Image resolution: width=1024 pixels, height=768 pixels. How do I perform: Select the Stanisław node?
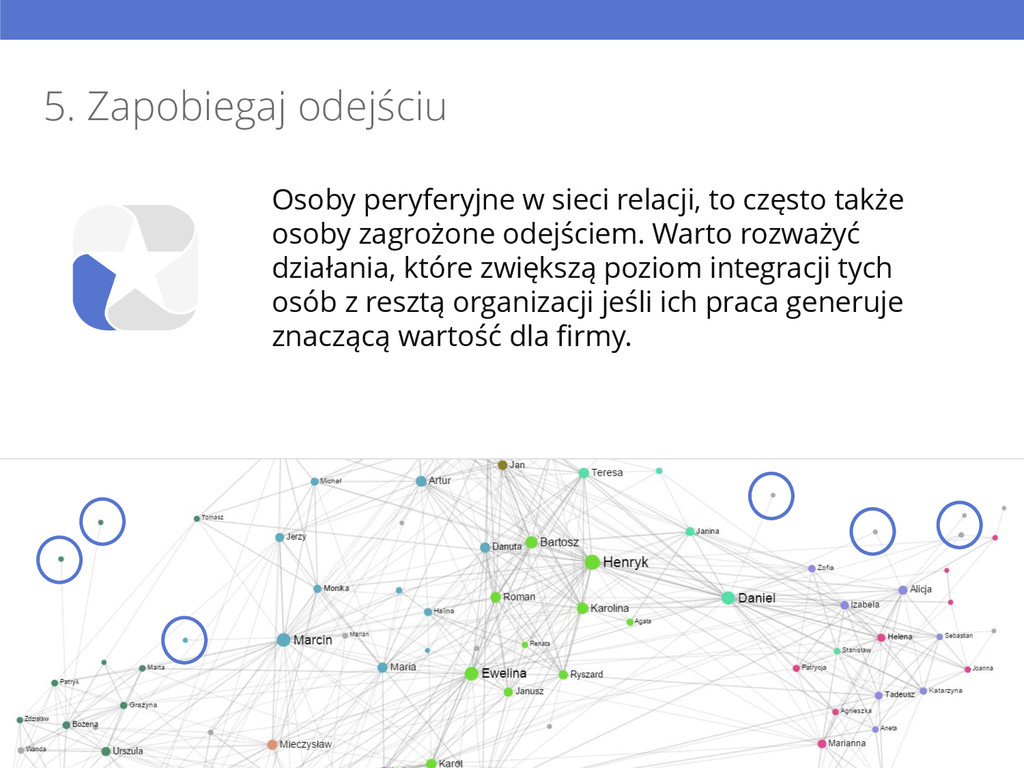837,651
